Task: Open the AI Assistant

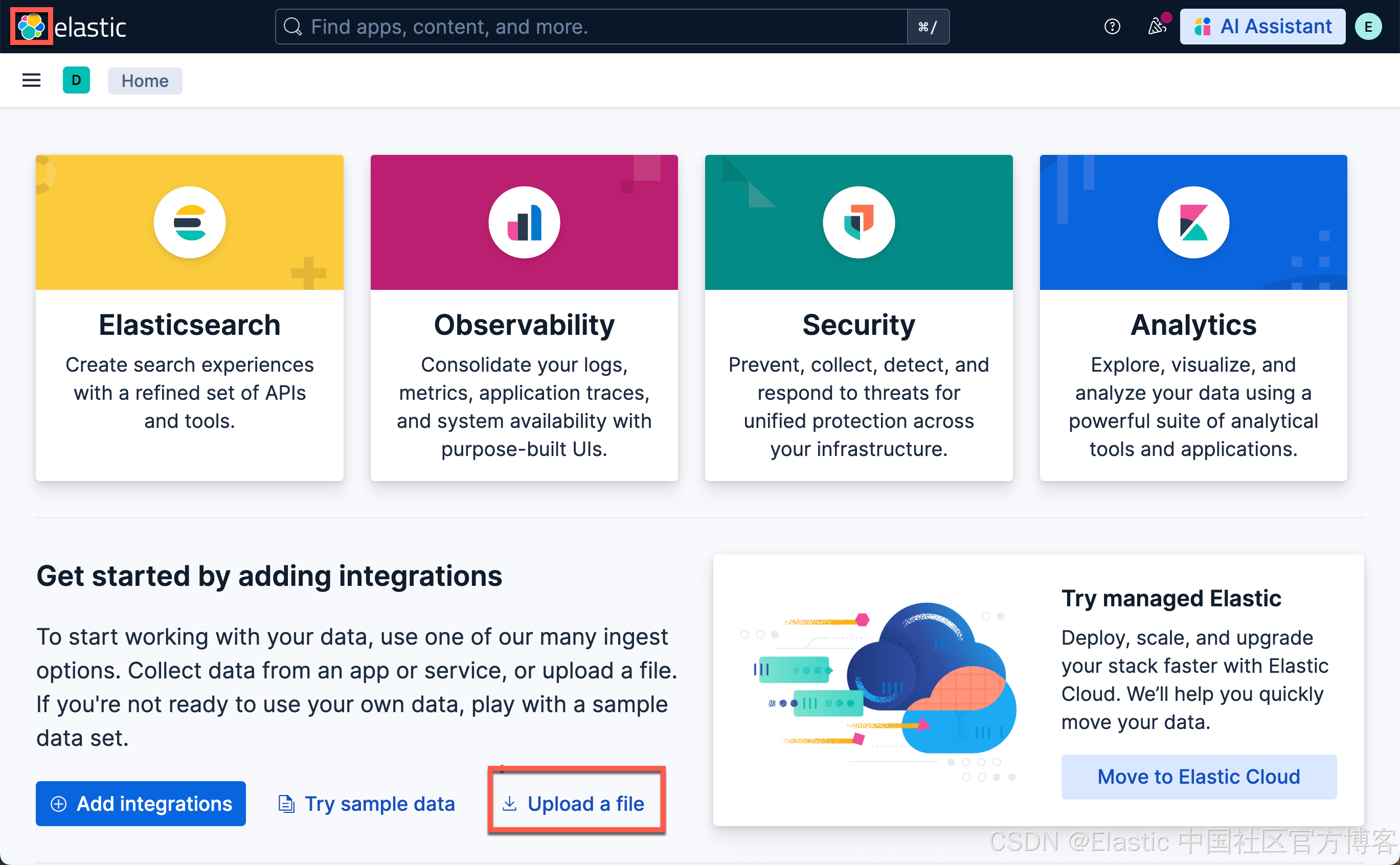Action: click(1262, 26)
